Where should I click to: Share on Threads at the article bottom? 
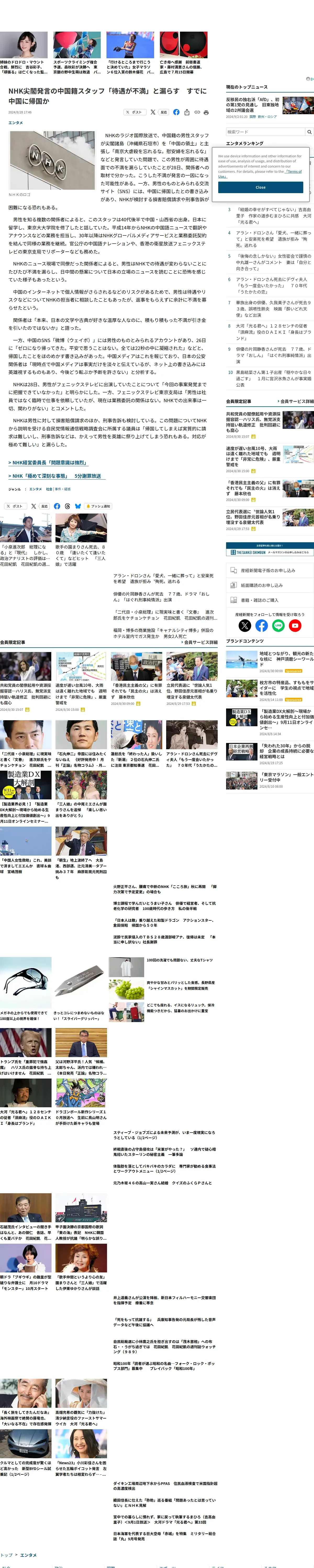(x=68, y=506)
